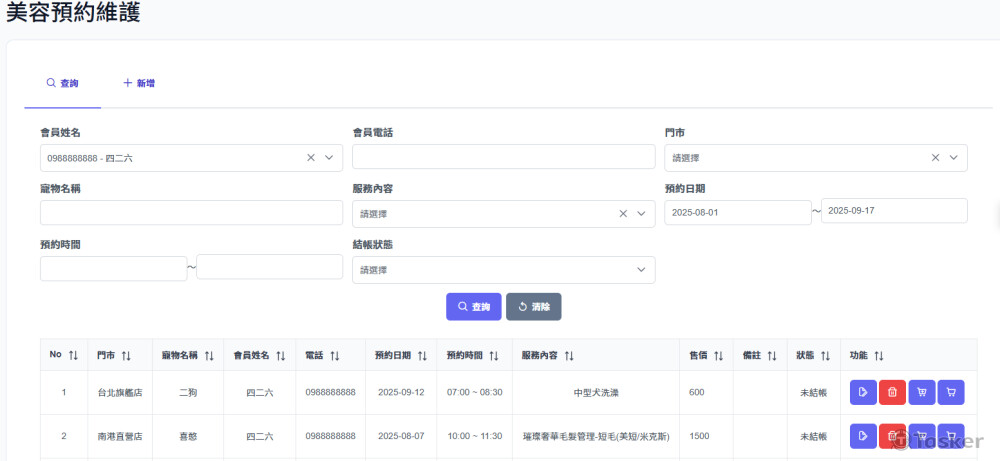Sort table by 寵物名稱 column arrows
The width and height of the screenshot is (1000, 461).
(209, 356)
